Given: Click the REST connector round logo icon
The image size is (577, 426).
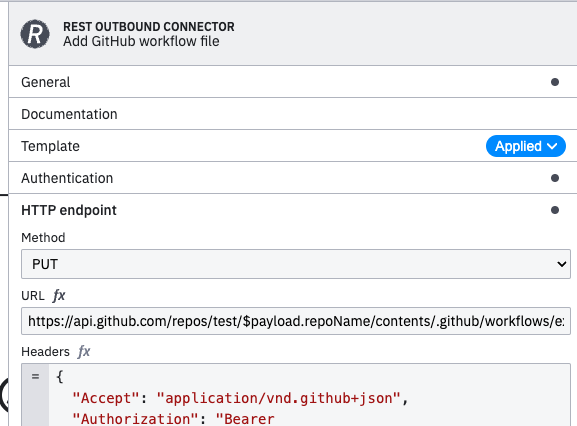Looking at the screenshot, I should click(x=35, y=34).
